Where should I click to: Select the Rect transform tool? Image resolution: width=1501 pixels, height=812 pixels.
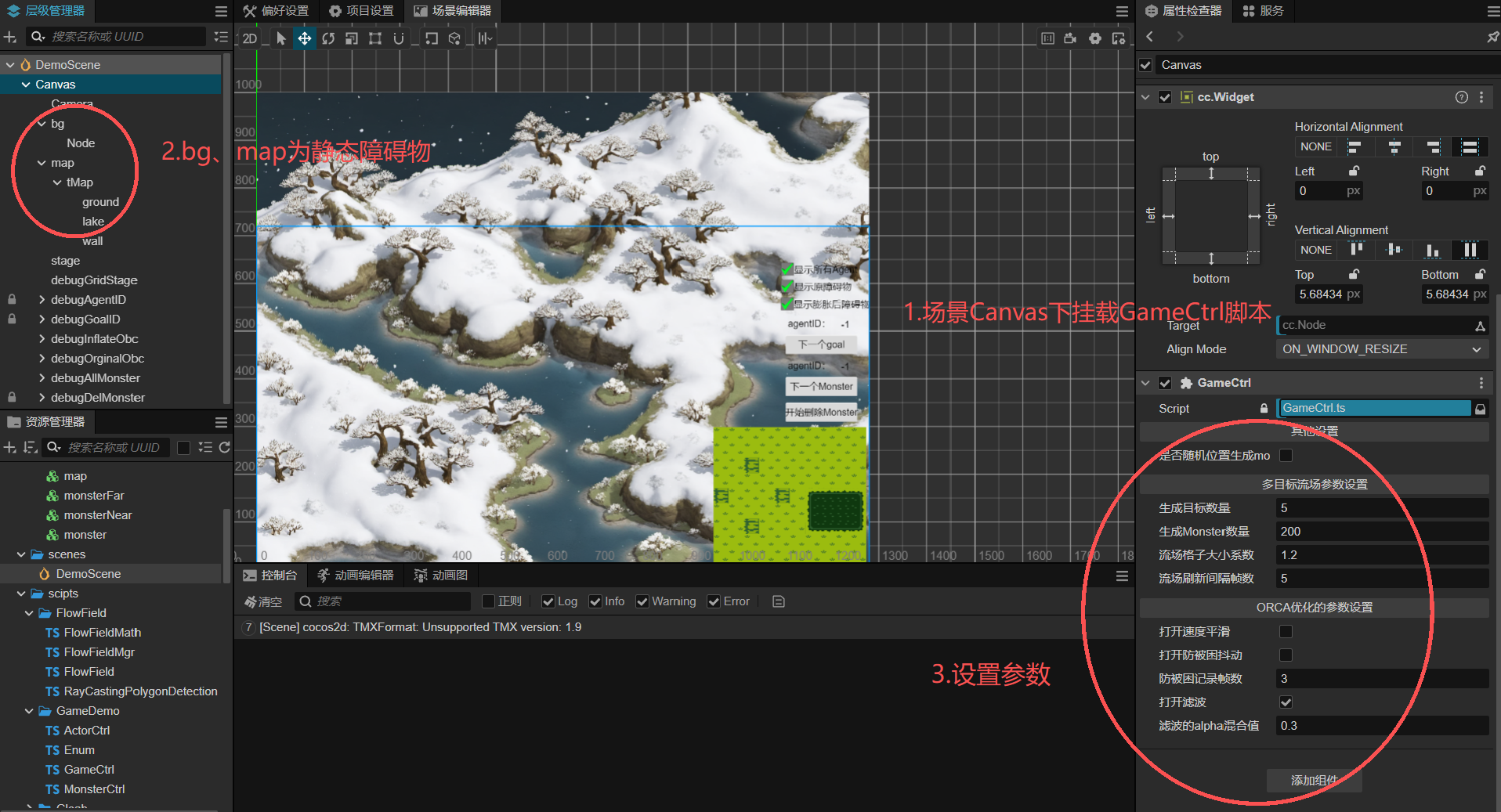(x=375, y=38)
